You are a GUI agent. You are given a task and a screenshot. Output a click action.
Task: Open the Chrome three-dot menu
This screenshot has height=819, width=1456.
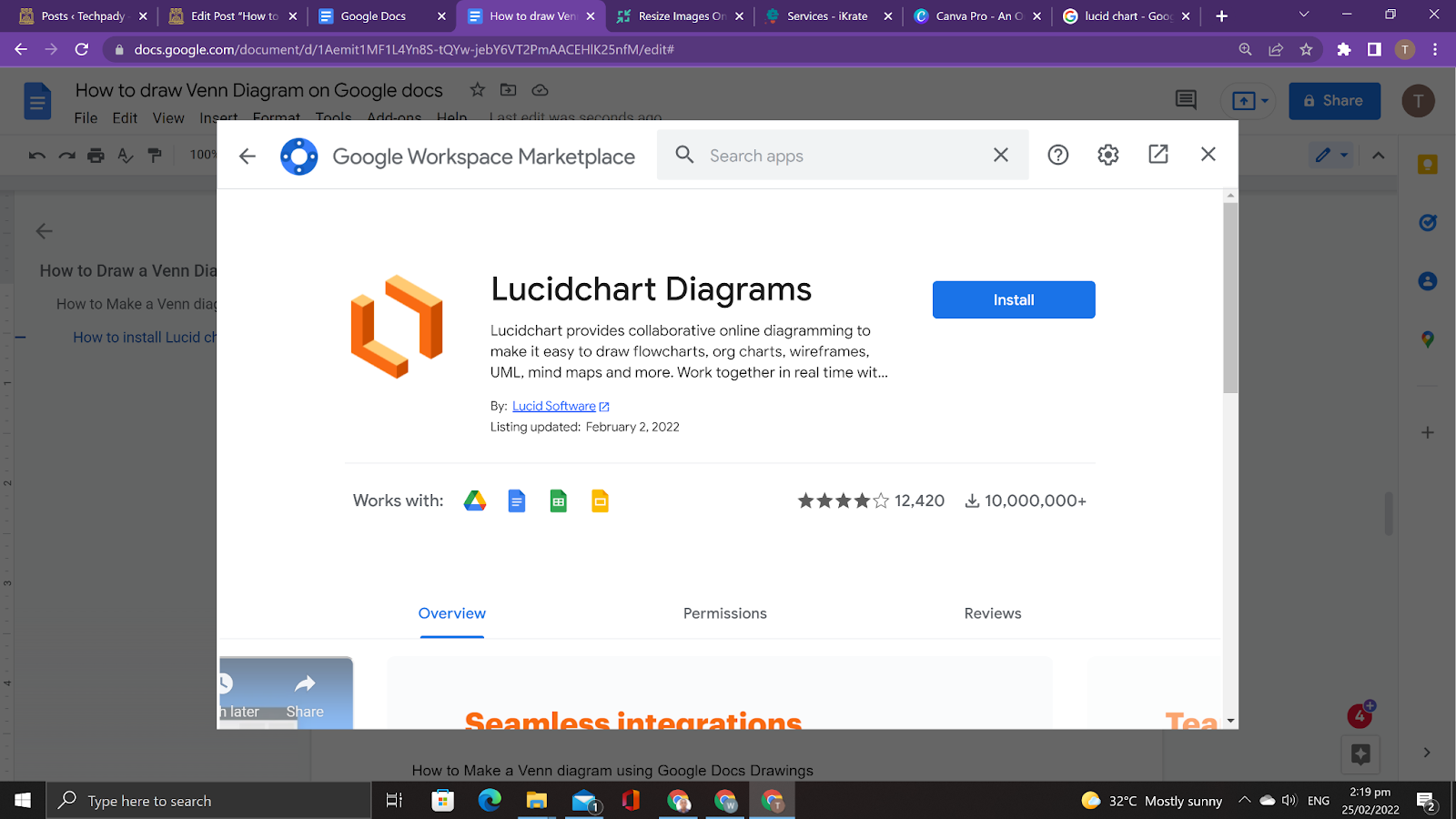pyautogui.click(x=1435, y=49)
